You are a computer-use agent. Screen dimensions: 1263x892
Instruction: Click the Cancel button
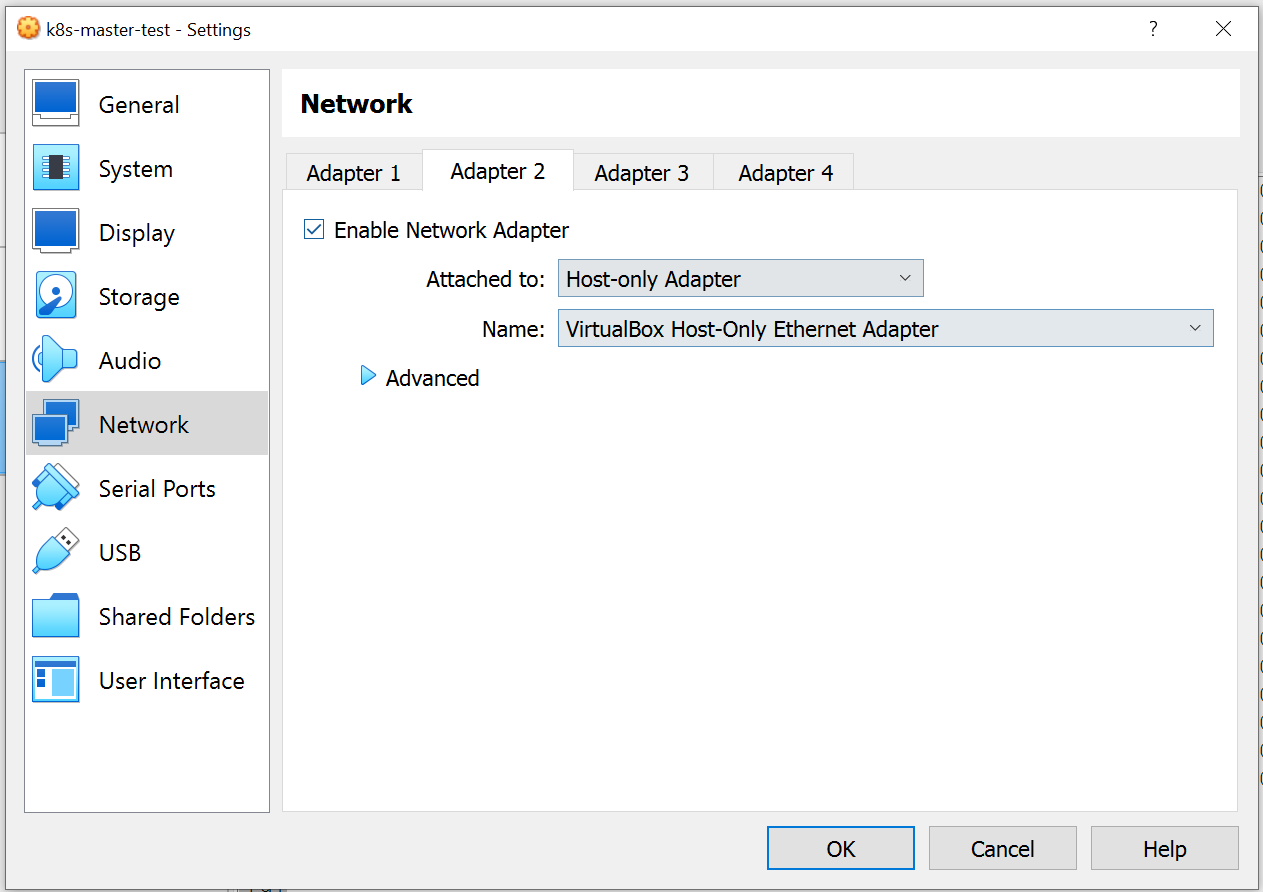tap(1002, 849)
